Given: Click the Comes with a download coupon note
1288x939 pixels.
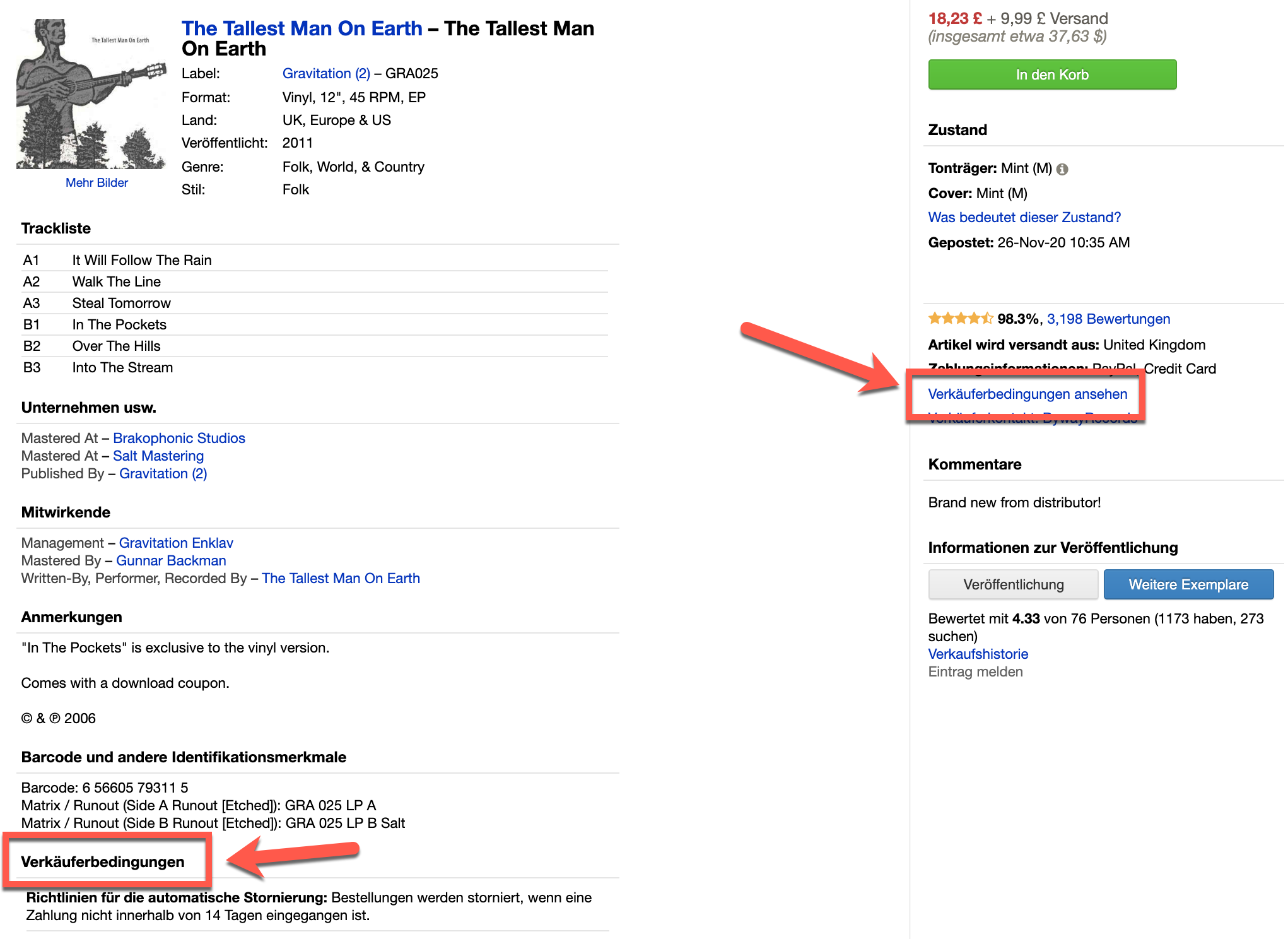Looking at the screenshot, I should 126,683.
